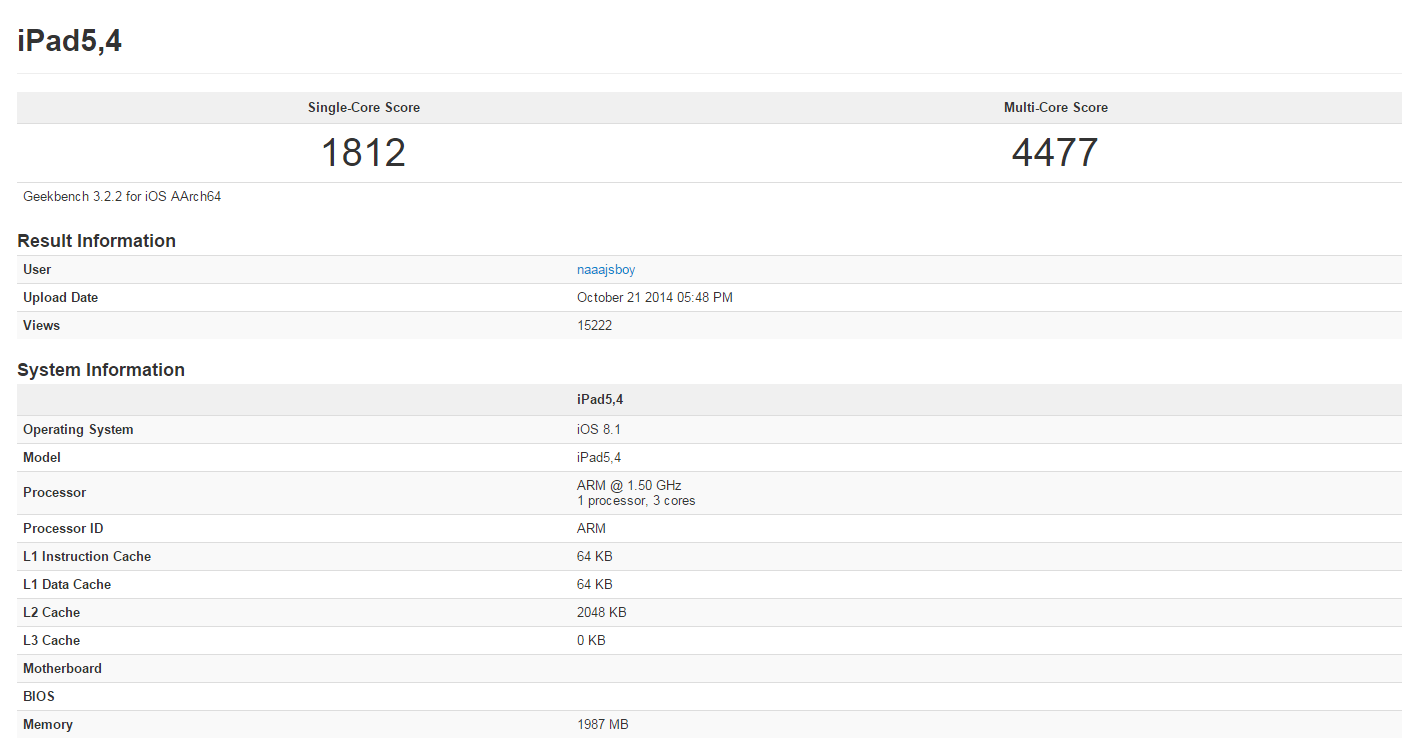Click the System Information section heading
The image size is (1416, 756).
tap(101, 370)
